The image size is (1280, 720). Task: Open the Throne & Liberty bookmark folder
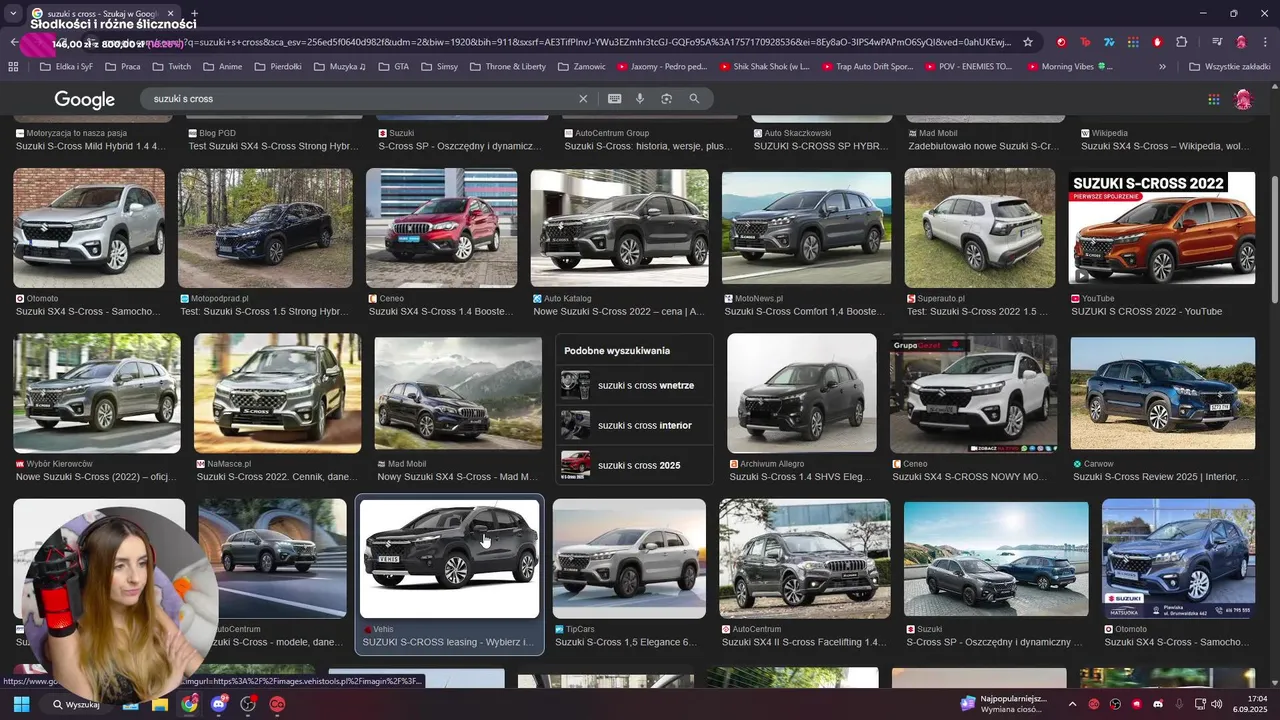[506, 67]
